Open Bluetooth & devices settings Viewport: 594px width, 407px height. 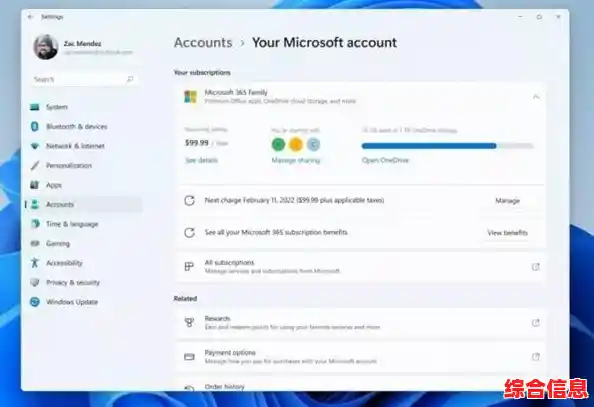(84, 127)
